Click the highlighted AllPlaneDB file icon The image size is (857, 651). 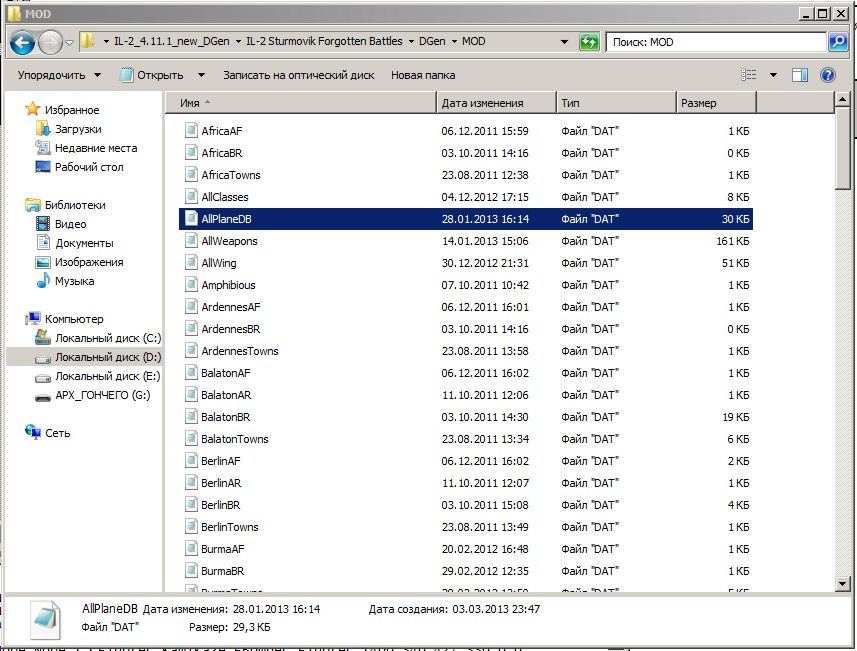click(191, 219)
